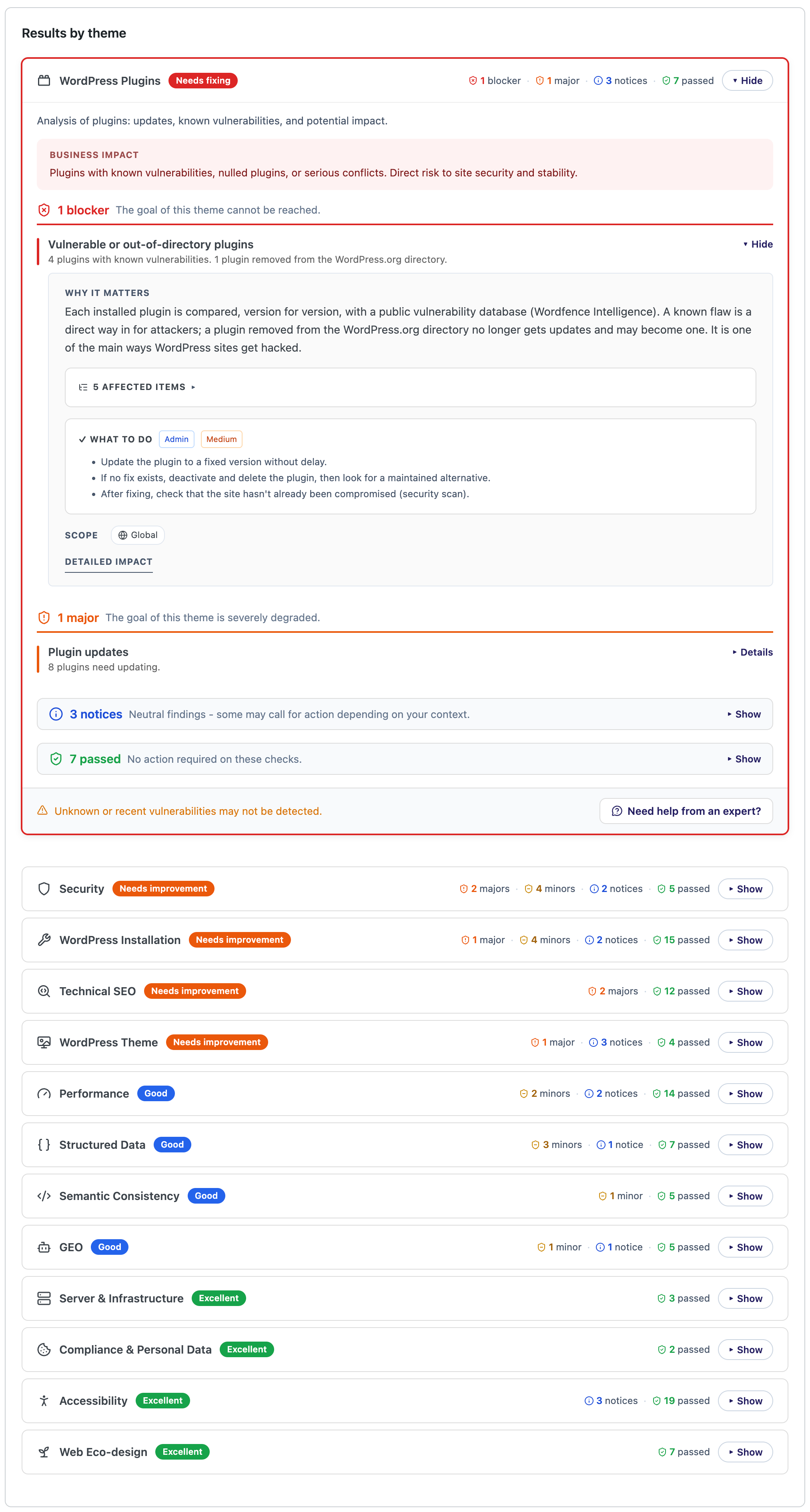Show the Structured Data results

746,1145
